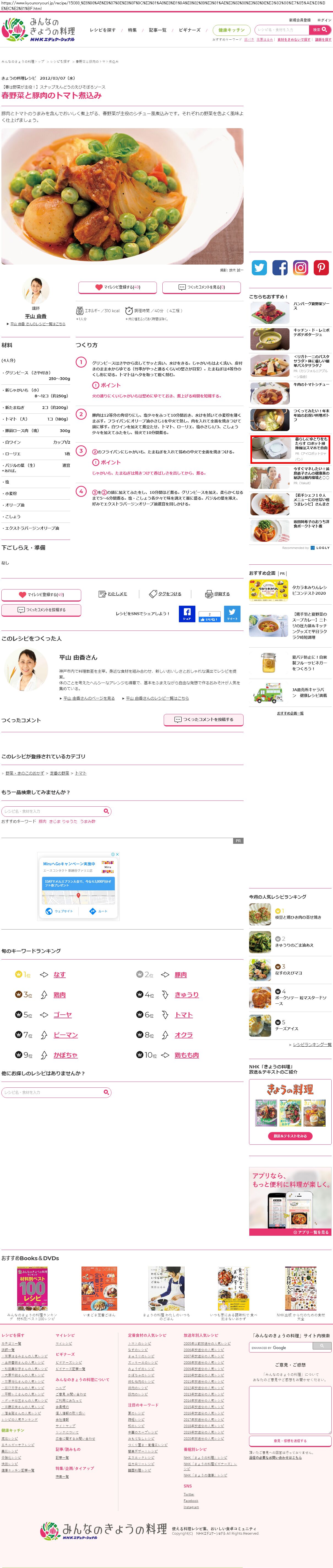This screenshot has width=333, height=1568.
Task: Click the 検索 search button in the header
Action: 320,29
